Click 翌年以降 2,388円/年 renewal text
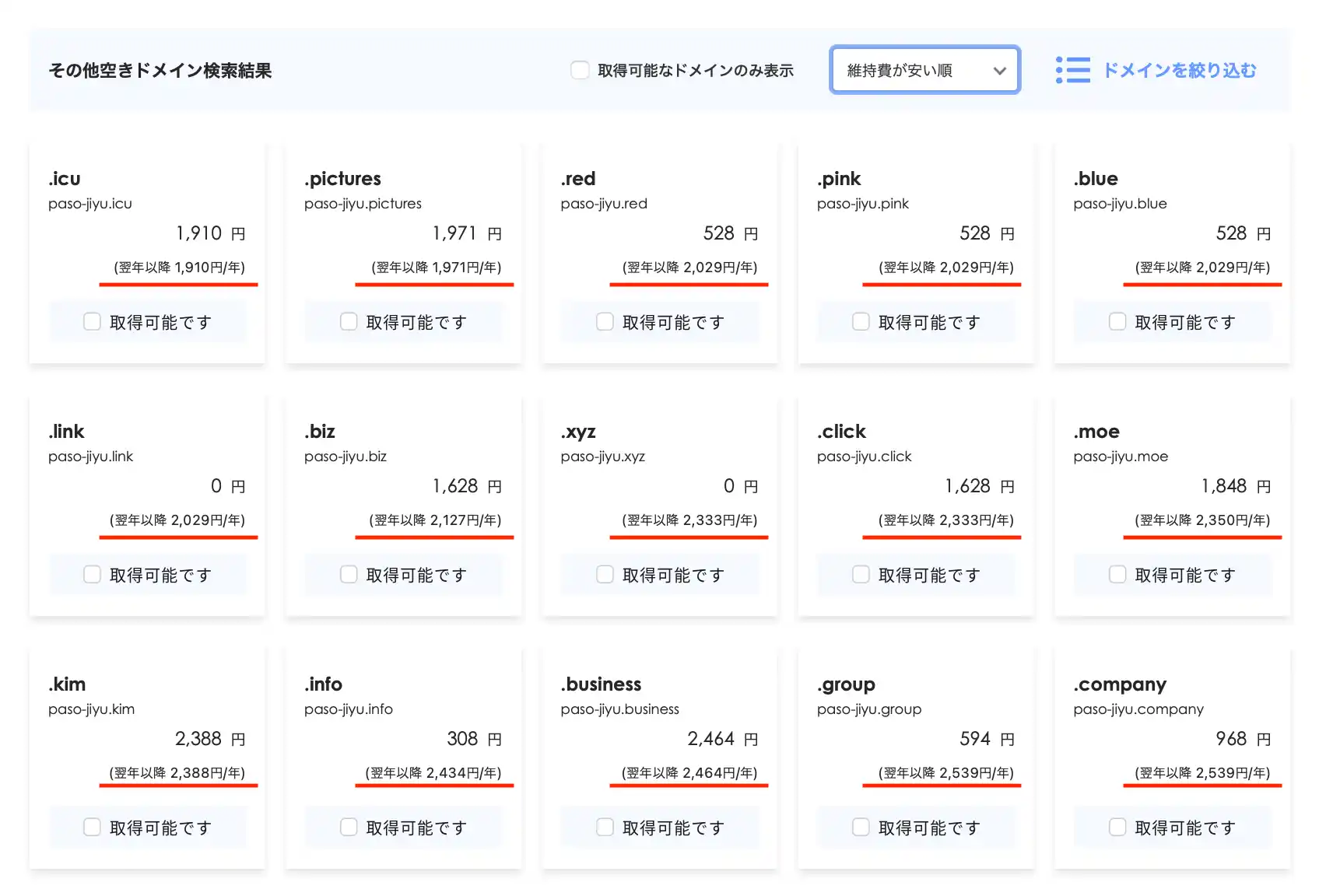 coord(177,772)
